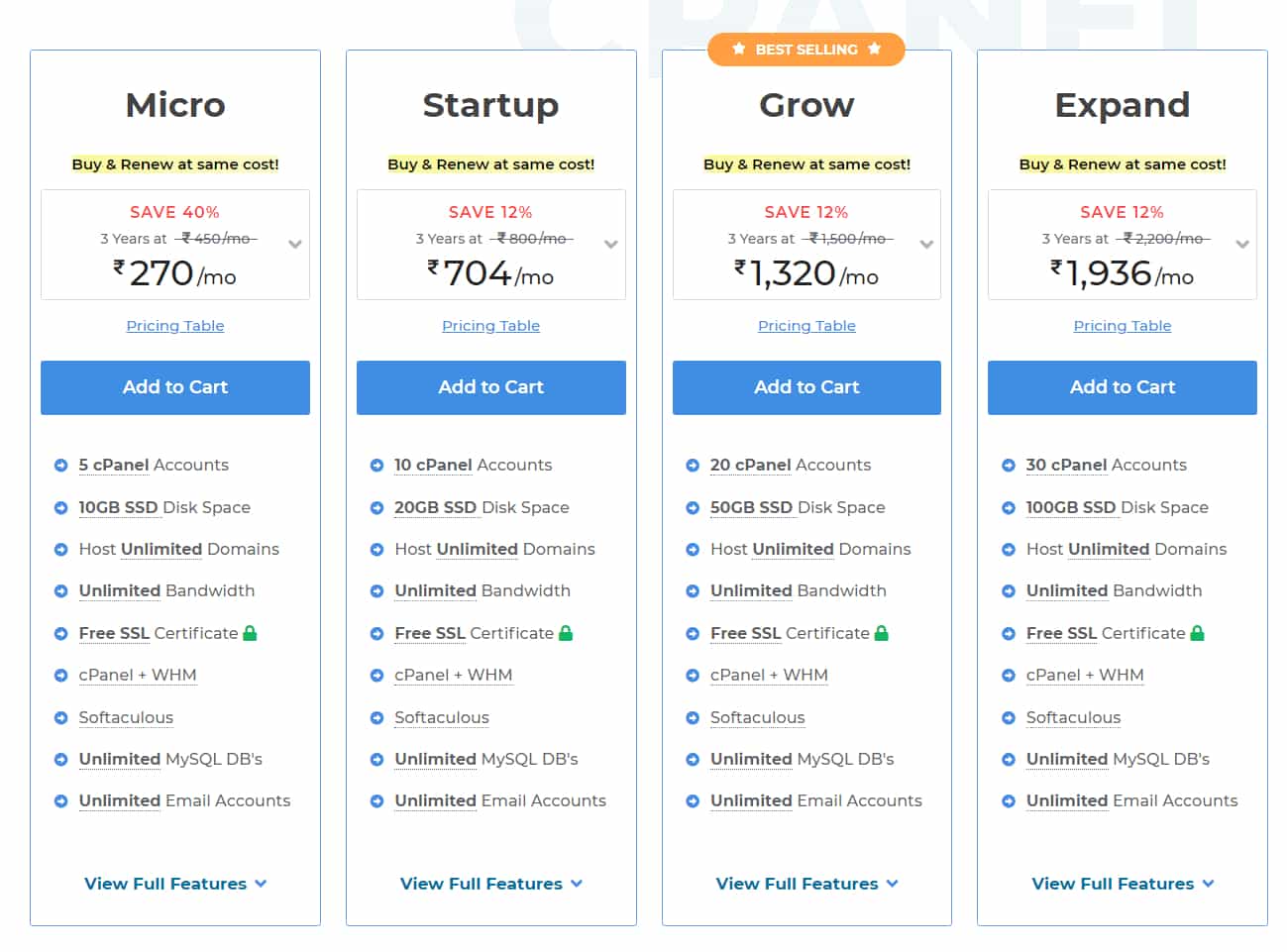Click the Best Selling badge on Grow
The image size is (1287, 952).
coord(806,50)
